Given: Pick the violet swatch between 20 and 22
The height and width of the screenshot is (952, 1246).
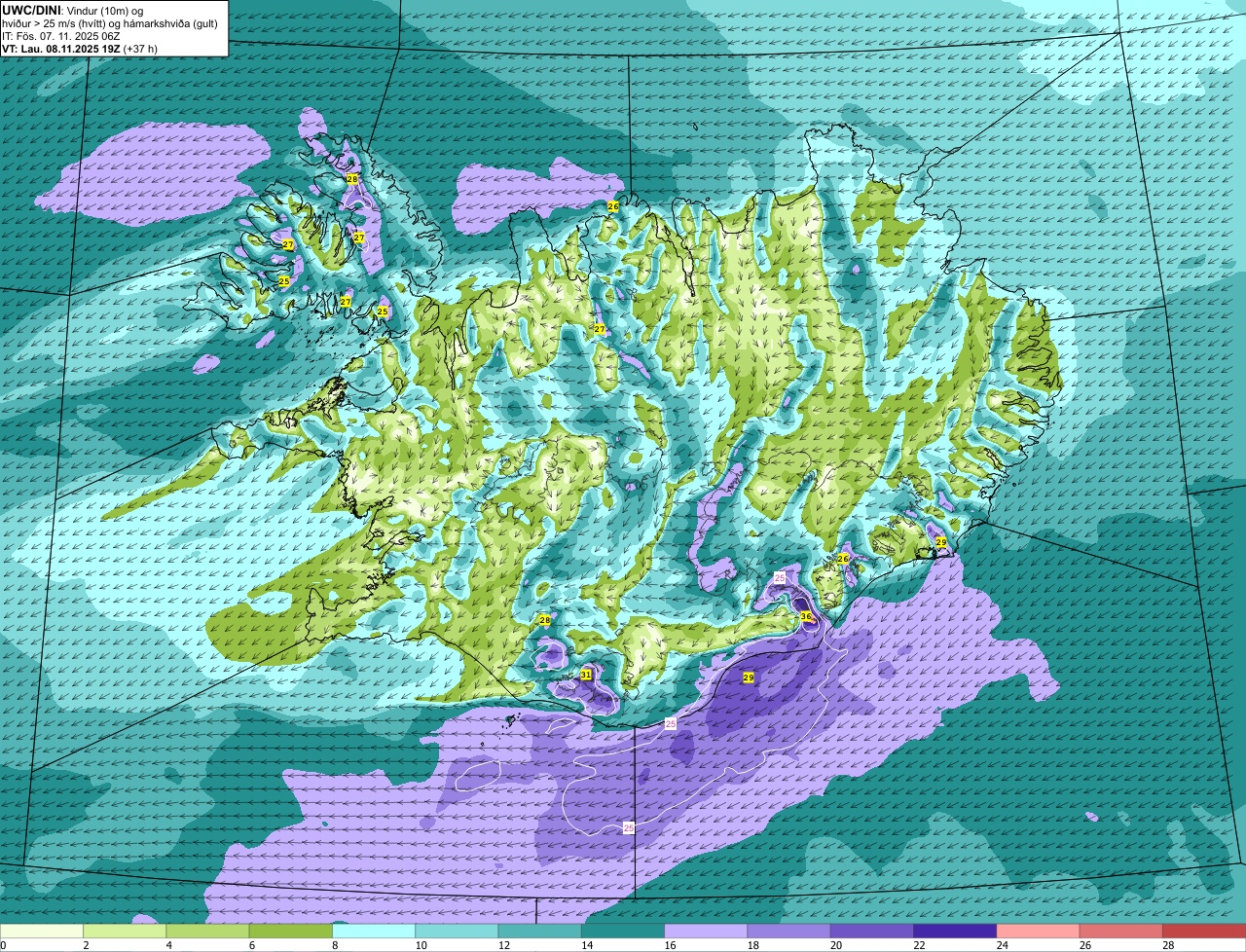Looking at the screenshot, I should [x=872, y=931].
